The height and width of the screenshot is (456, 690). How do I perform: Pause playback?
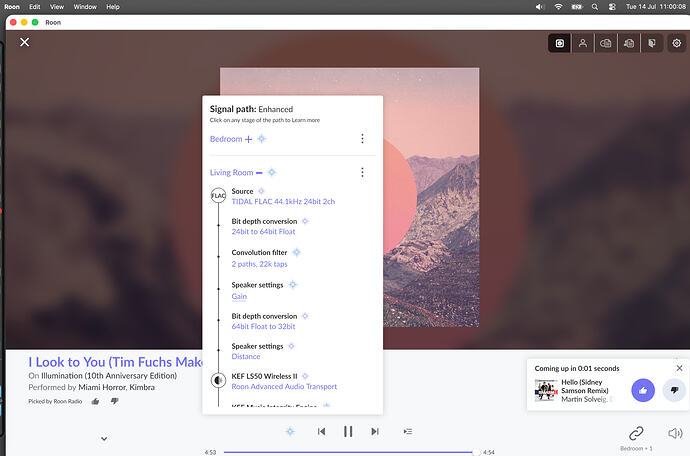coord(348,431)
